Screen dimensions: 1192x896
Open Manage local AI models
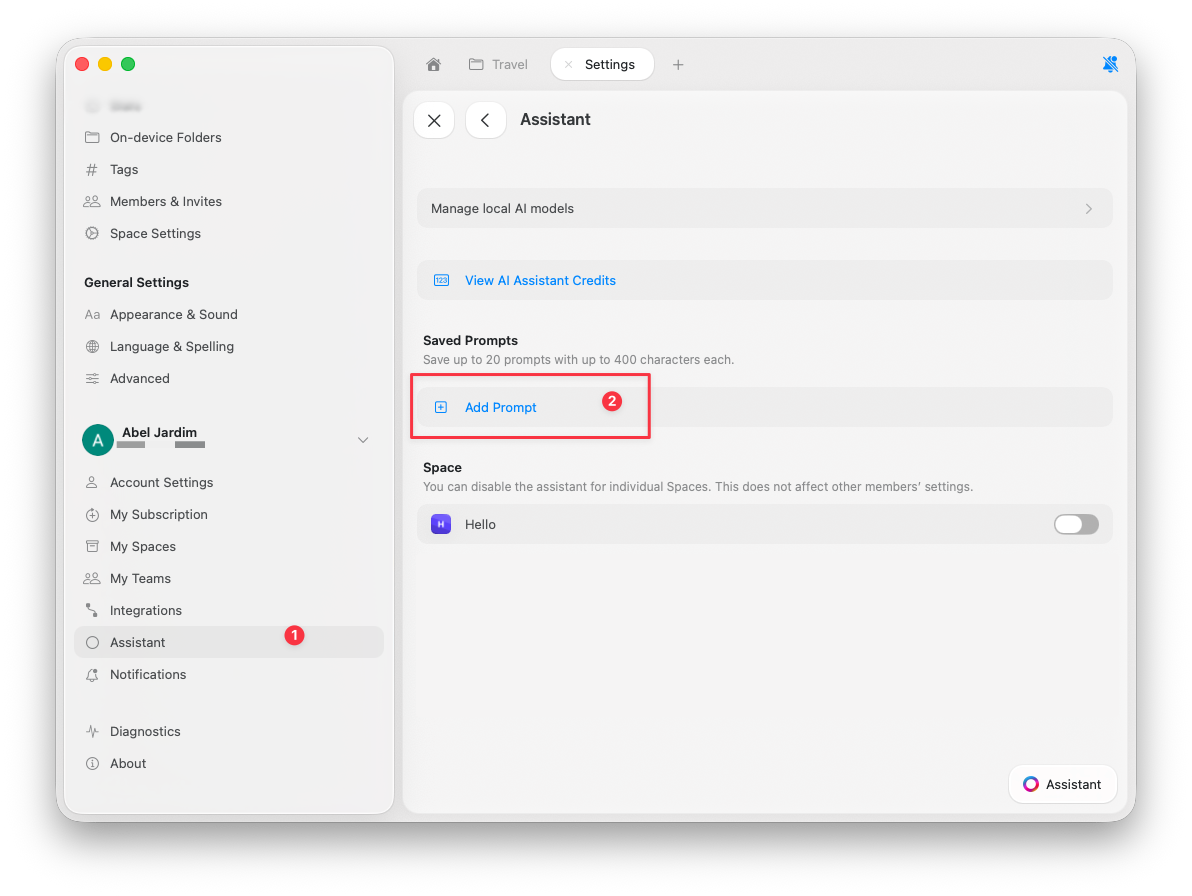pos(764,208)
